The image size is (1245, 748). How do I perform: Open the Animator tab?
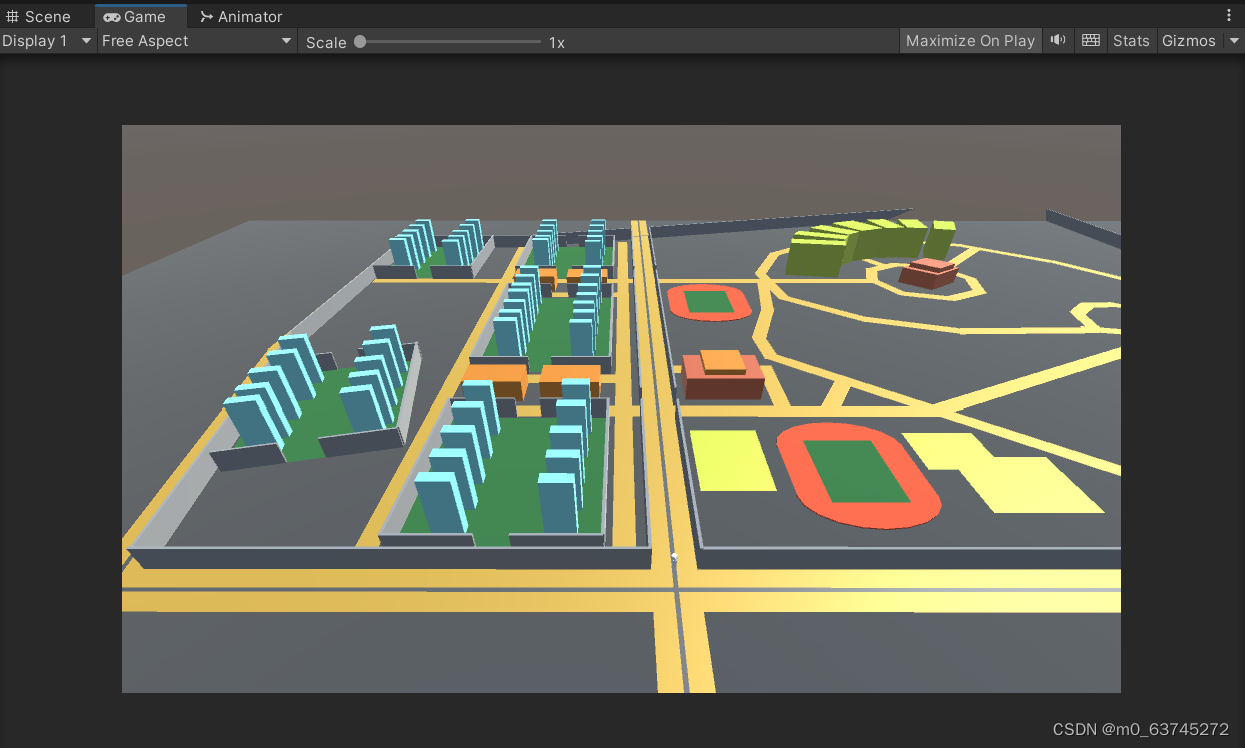point(240,16)
